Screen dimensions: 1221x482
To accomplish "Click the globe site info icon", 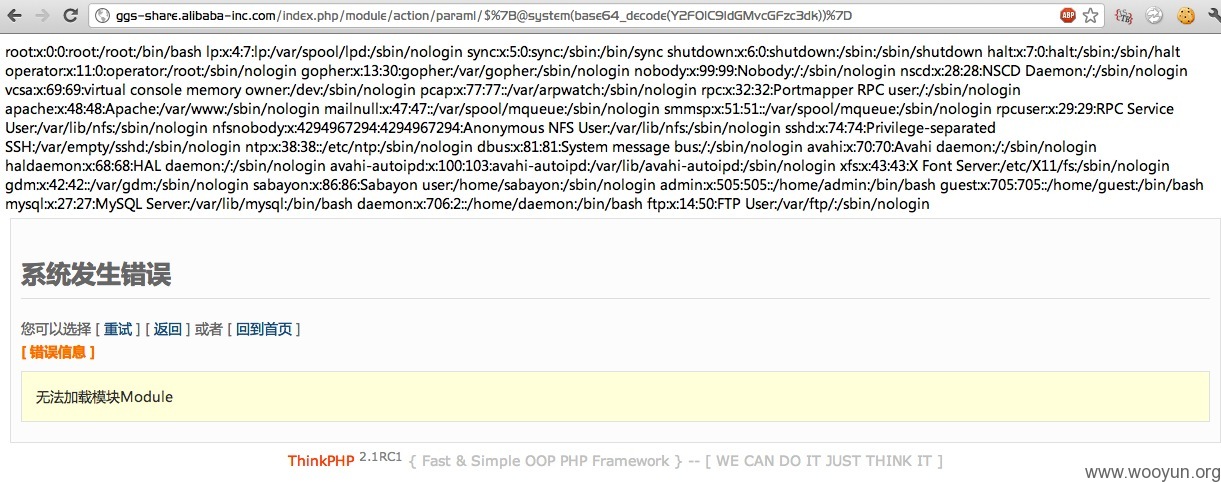I will click(103, 16).
